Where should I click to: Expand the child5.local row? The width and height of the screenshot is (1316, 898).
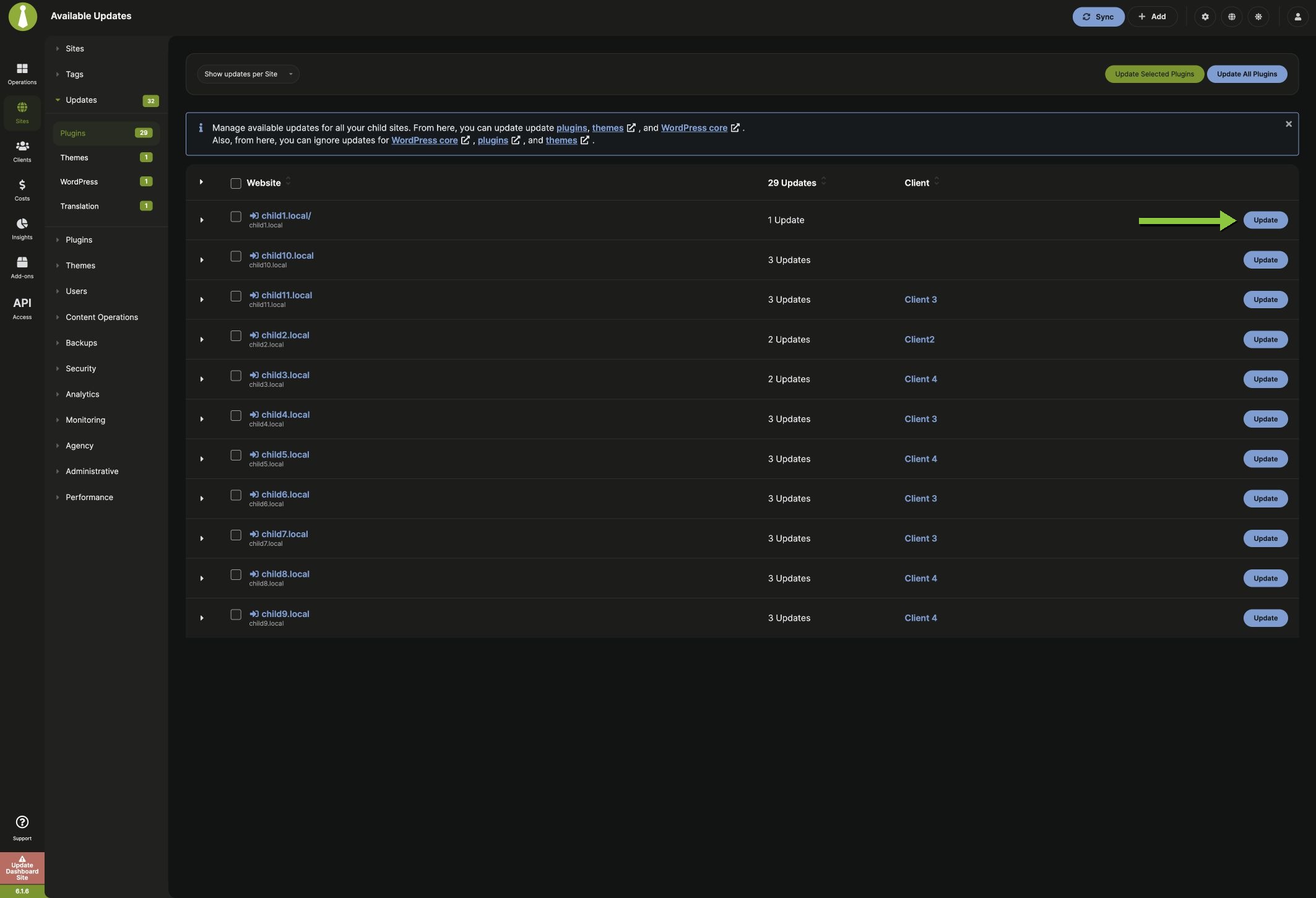201,459
